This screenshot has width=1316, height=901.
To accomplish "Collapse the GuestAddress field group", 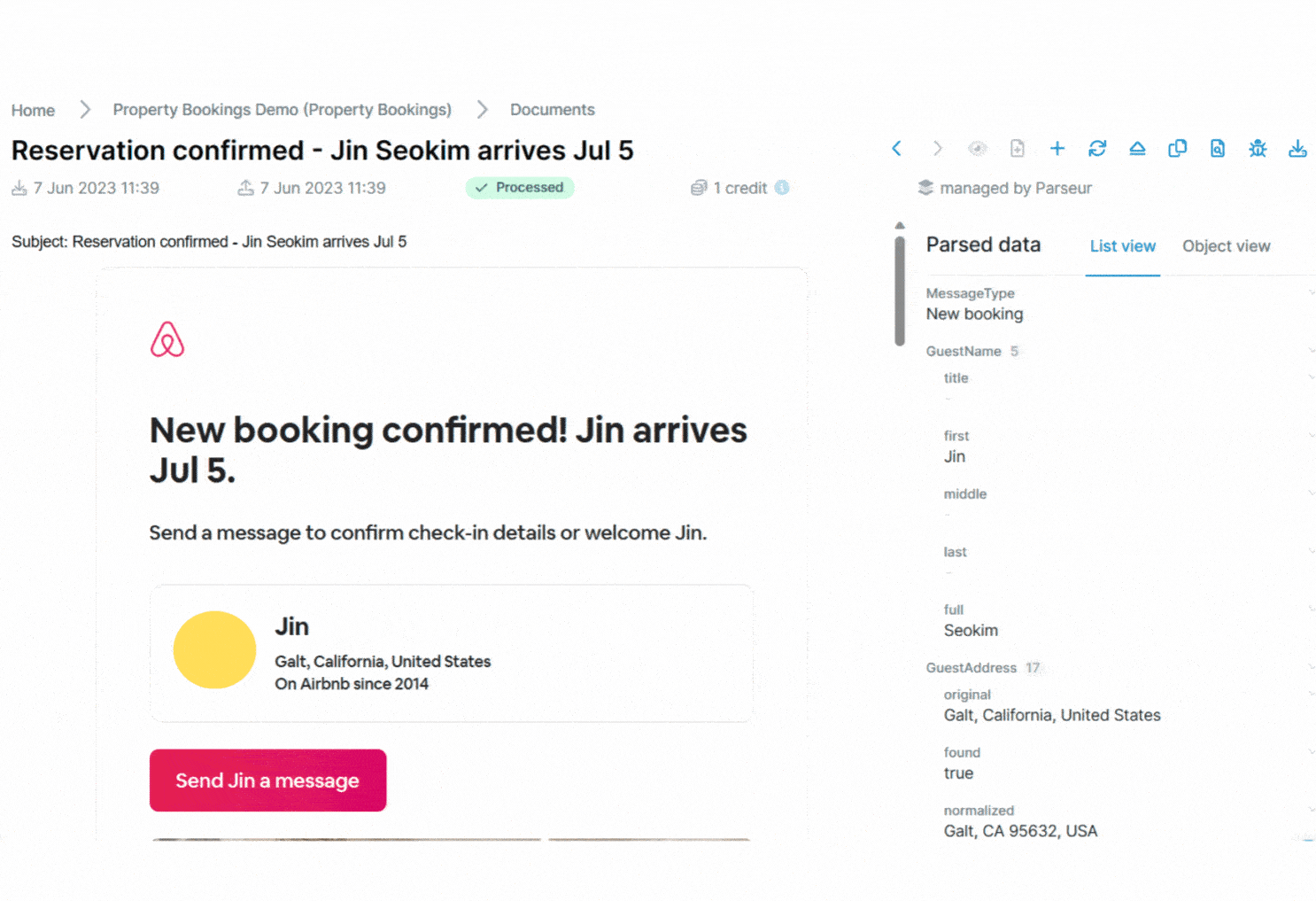I will click(x=1311, y=667).
